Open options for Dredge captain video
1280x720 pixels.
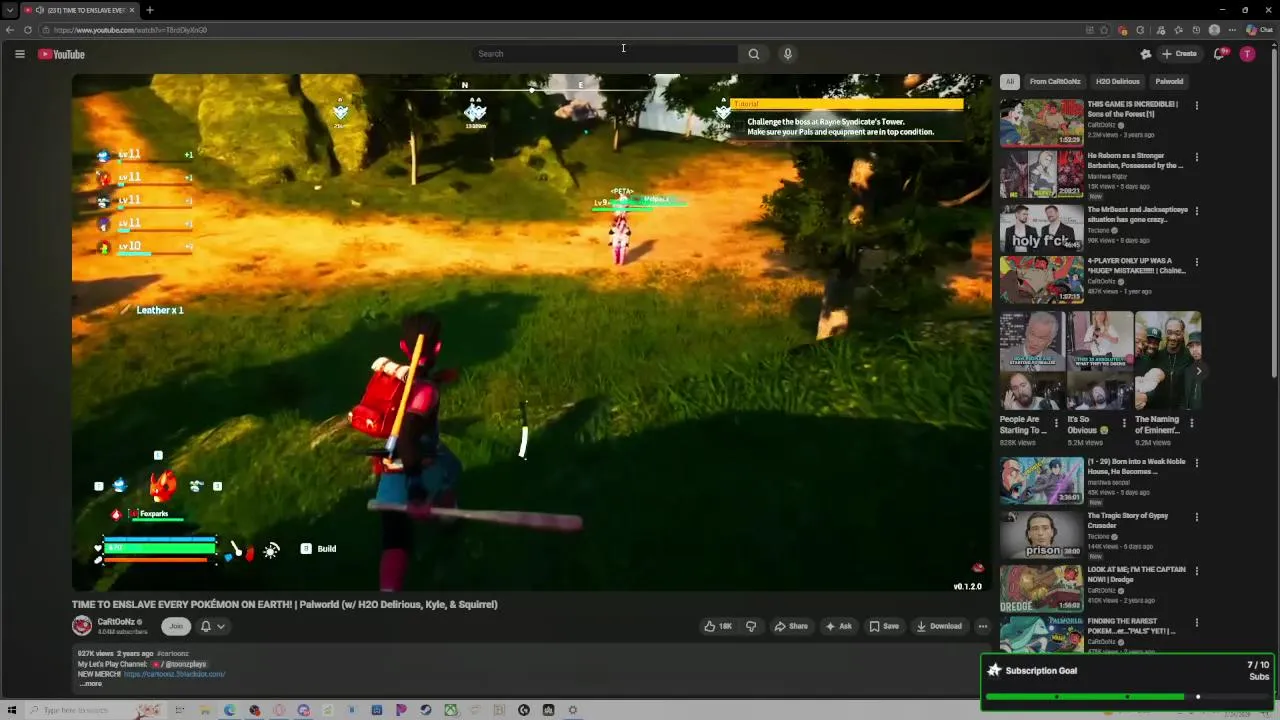click(x=1196, y=571)
